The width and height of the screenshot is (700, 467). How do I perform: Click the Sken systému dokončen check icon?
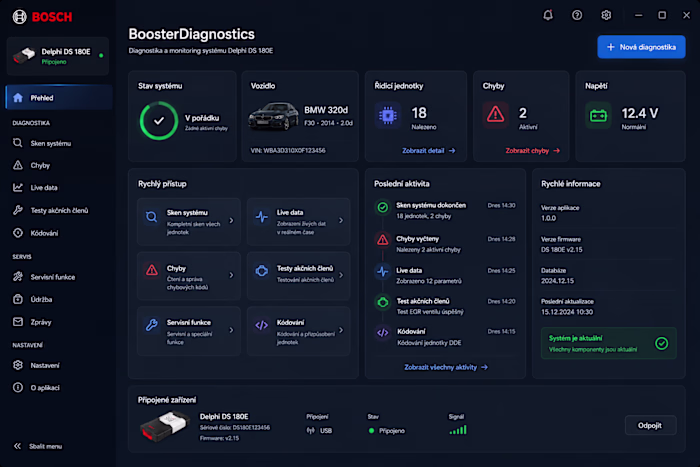coord(383,207)
